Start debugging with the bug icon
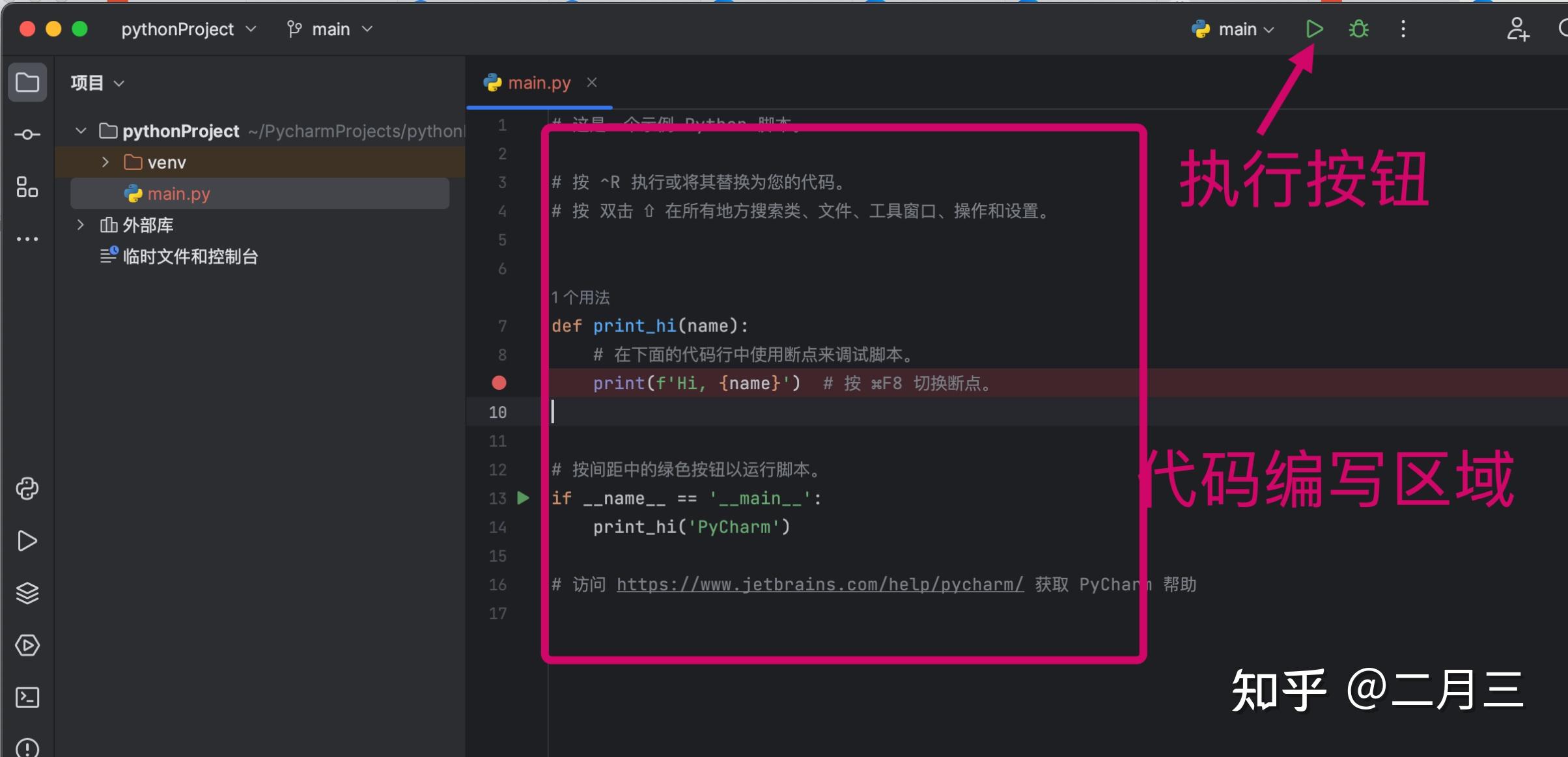Screen dimensions: 1568x757 pos(1358,29)
